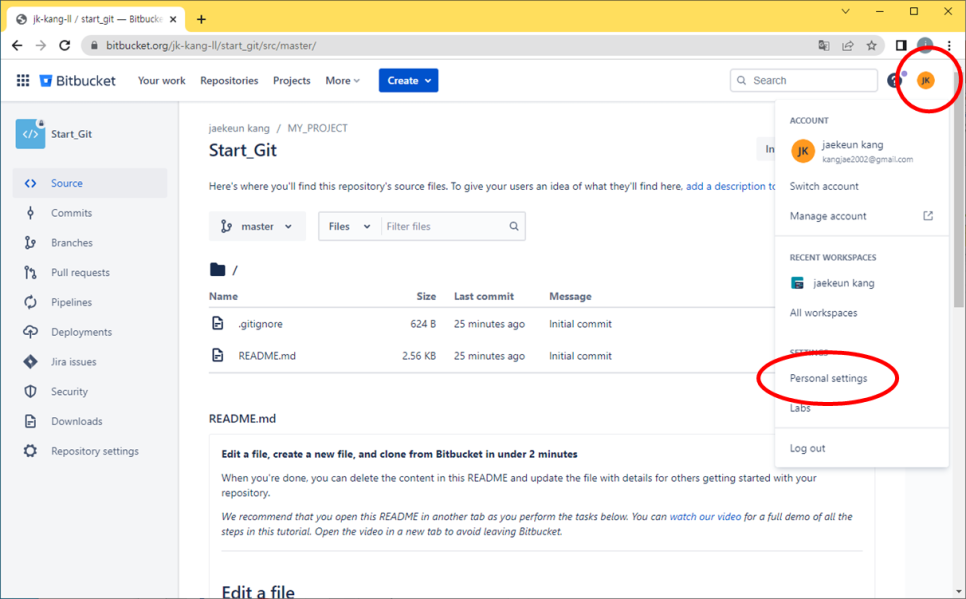Open the browser side panel icon
The height and width of the screenshot is (599, 966).
coord(901,45)
